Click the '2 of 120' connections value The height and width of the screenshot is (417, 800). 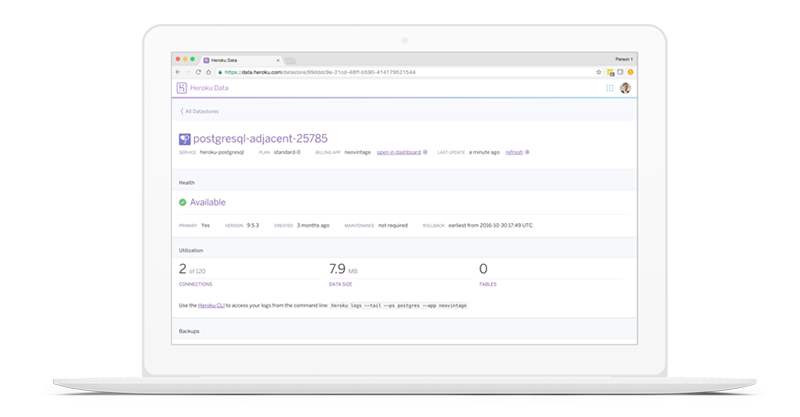pos(192,269)
